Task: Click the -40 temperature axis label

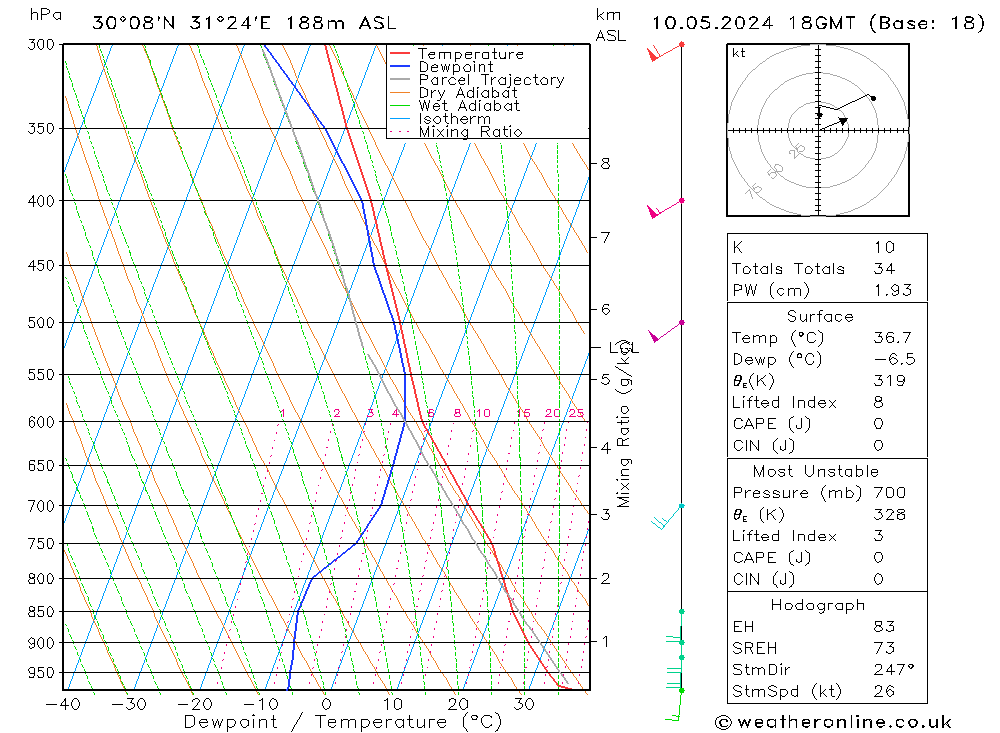Action: click(x=63, y=704)
